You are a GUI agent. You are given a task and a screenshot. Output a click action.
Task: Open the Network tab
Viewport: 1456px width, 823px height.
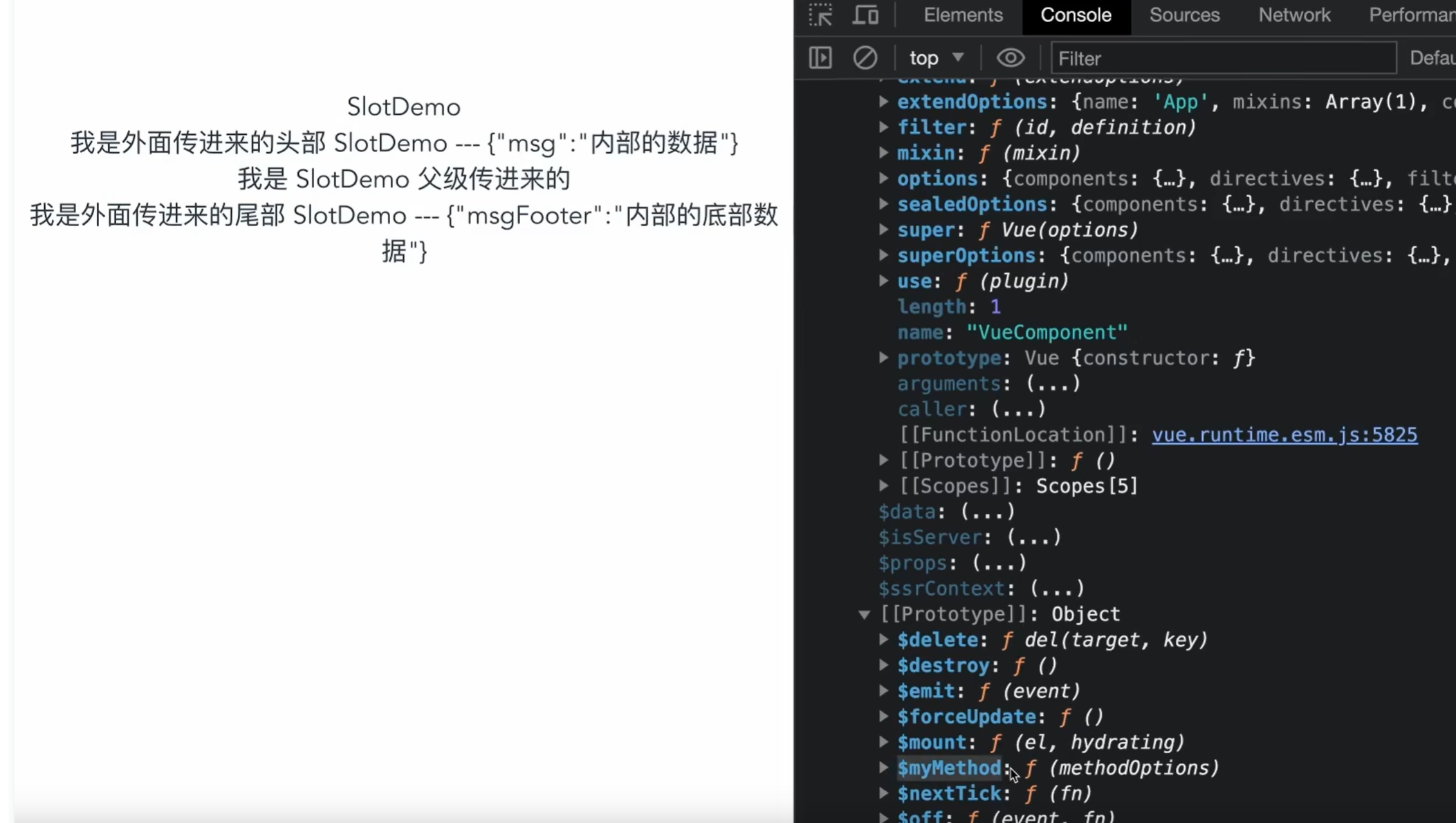[x=1293, y=15]
